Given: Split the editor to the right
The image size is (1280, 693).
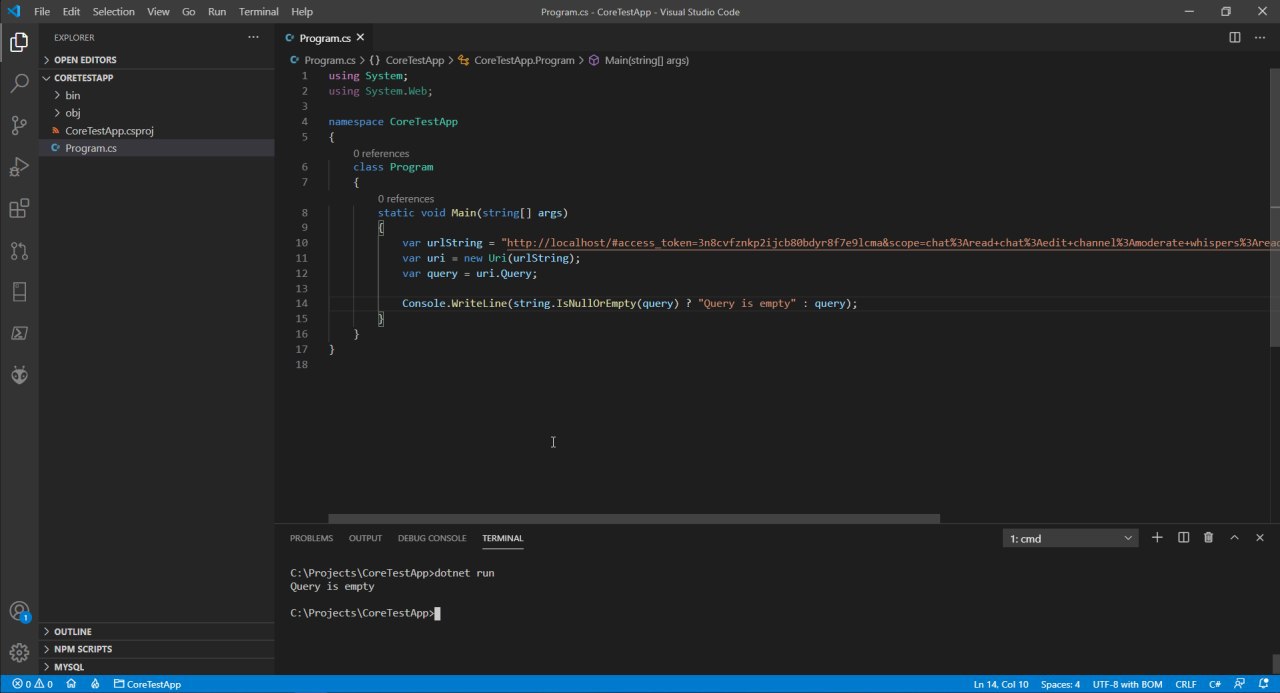Looking at the screenshot, I should pos(1235,38).
